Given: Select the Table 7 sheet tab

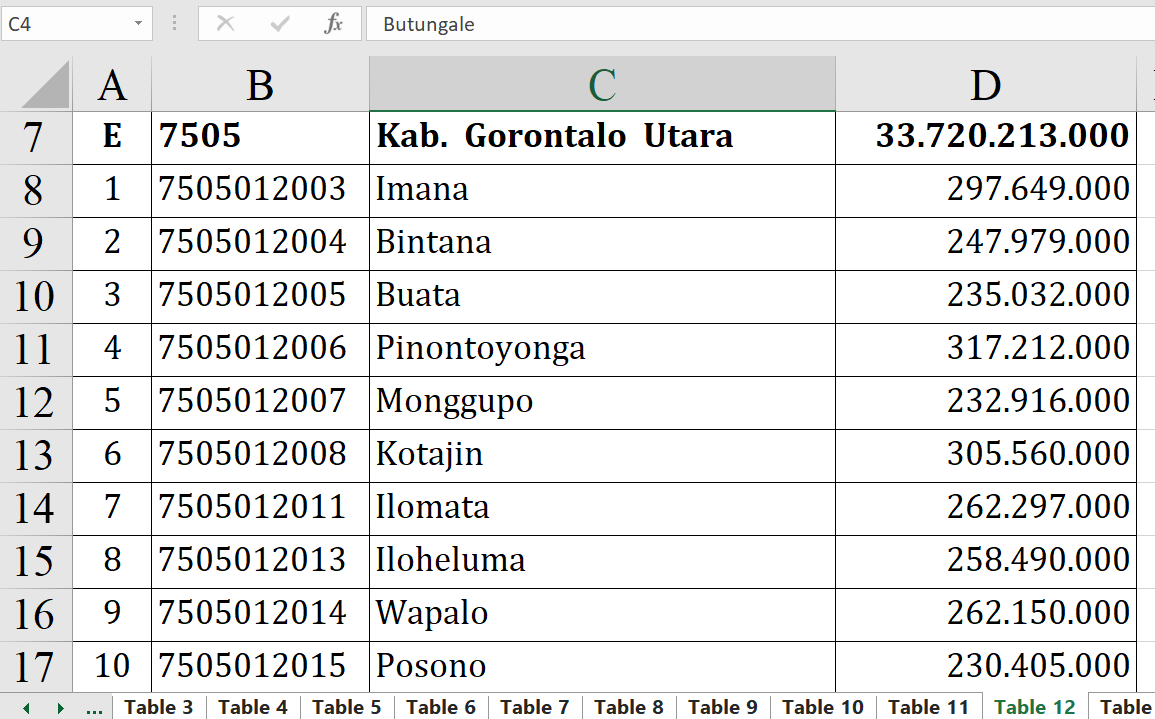Looking at the screenshot, I should (534, 707).
